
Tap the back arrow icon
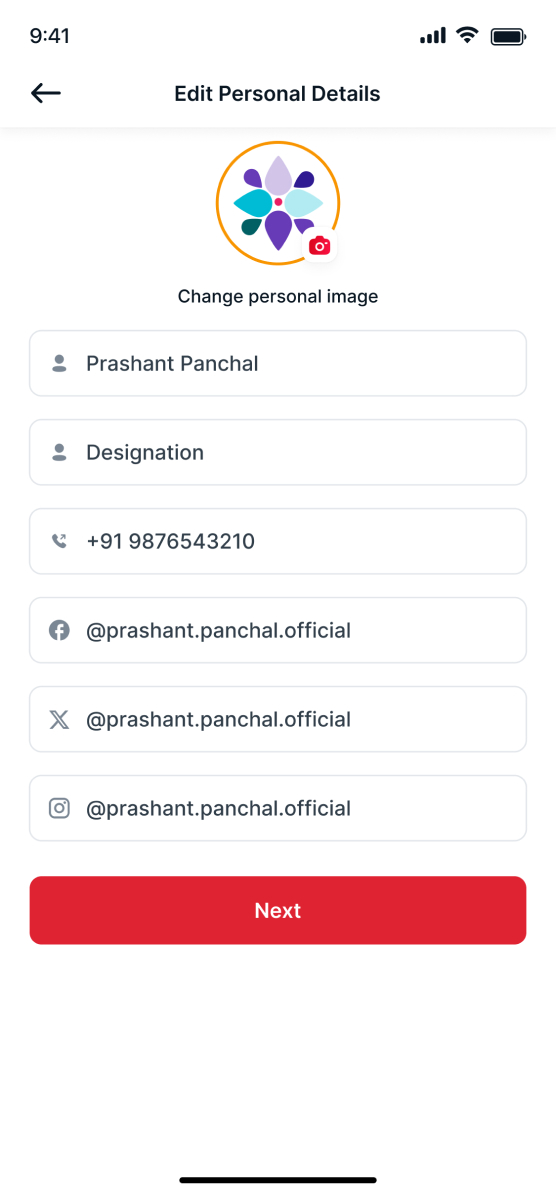[x=46, y=94]
